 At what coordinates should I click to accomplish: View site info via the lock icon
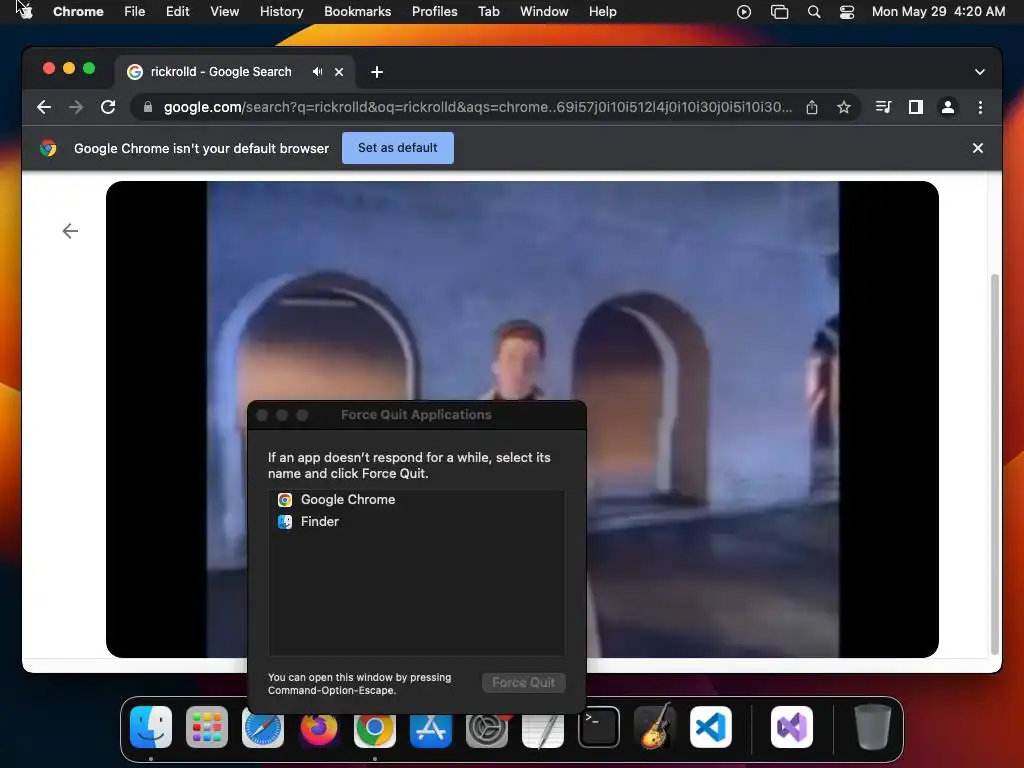148,107
